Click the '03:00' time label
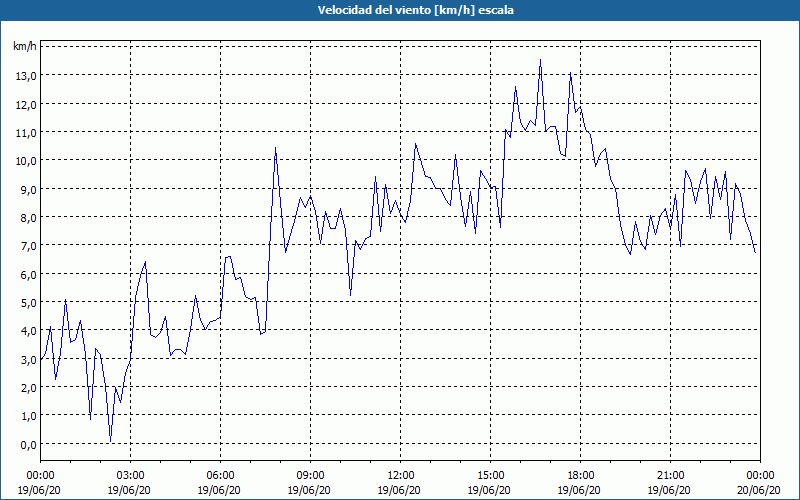Viewport: 800px width, 500px height. click(130, 476)
